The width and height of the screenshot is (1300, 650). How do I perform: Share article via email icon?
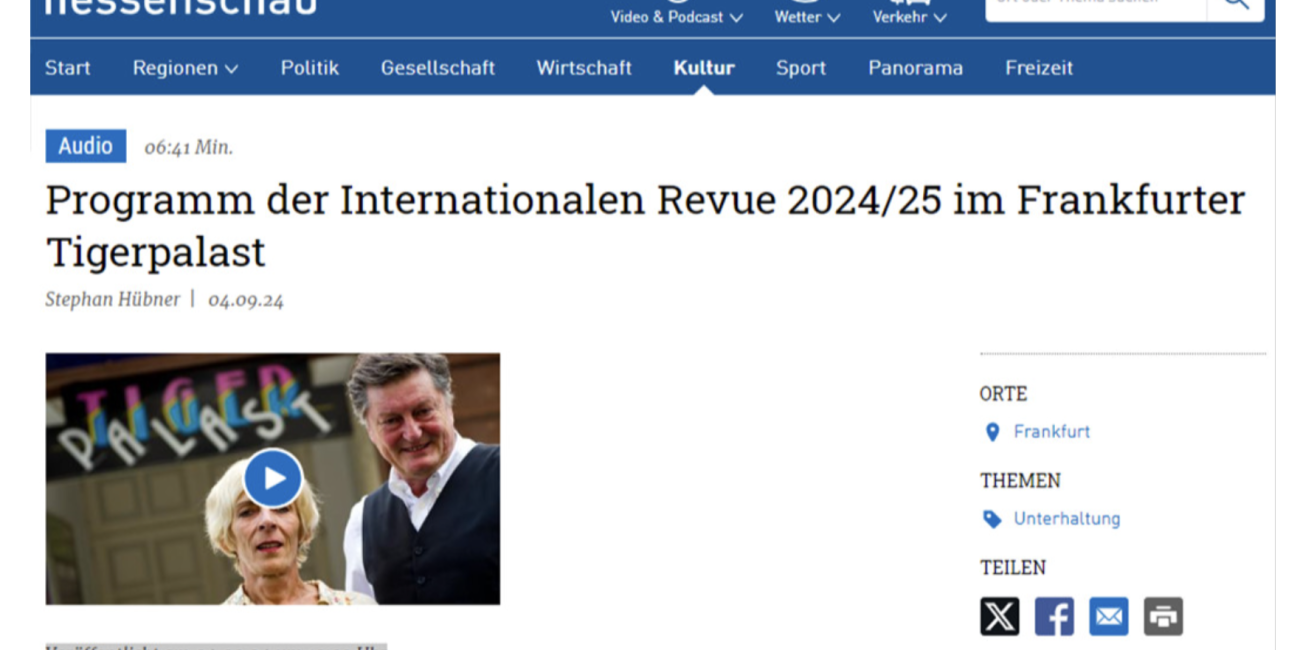(x=1108, y=616)
